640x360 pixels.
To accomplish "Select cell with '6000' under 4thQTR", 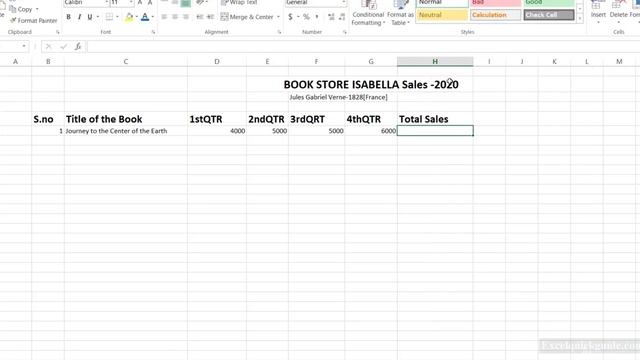I will [371, 131].
